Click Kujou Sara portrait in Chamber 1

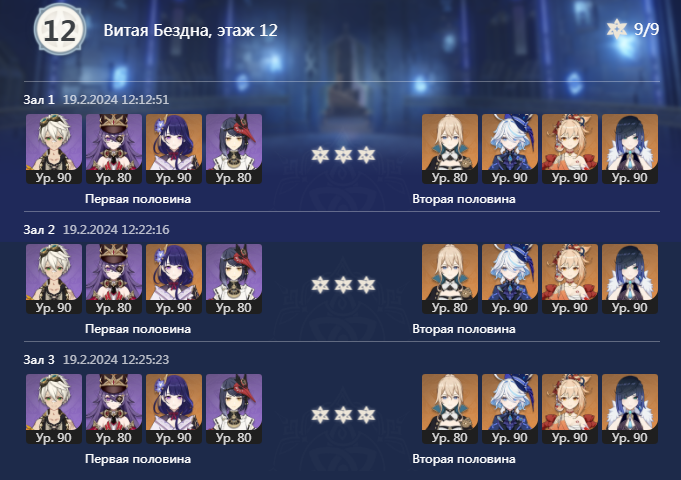(234, 149)
